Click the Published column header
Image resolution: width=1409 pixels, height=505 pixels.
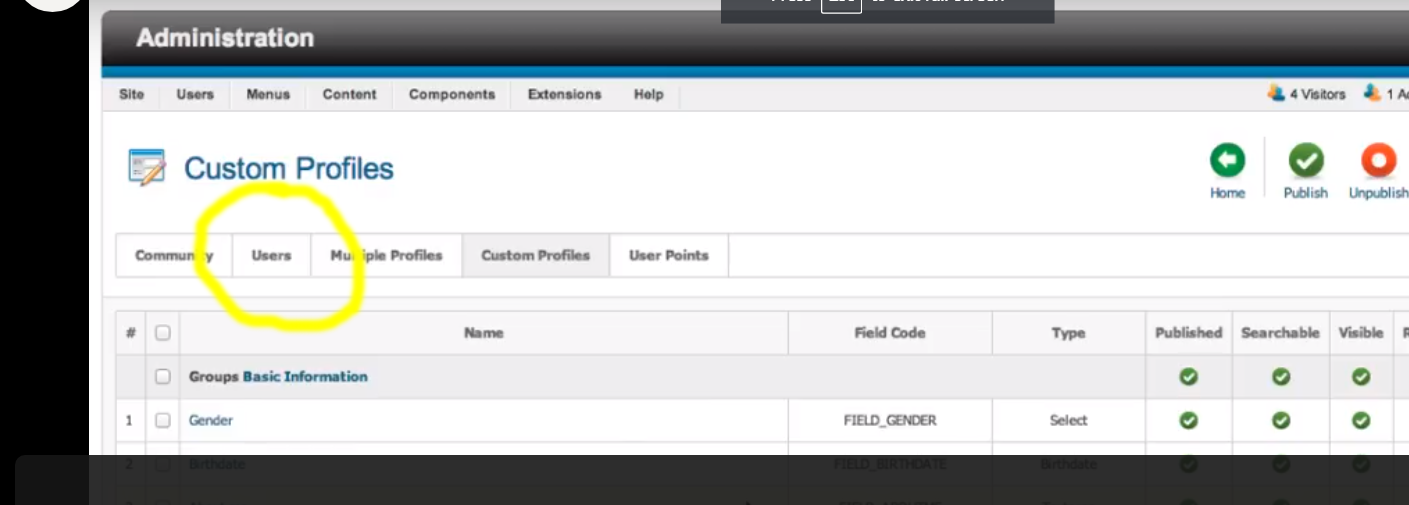coord(1188,333)
